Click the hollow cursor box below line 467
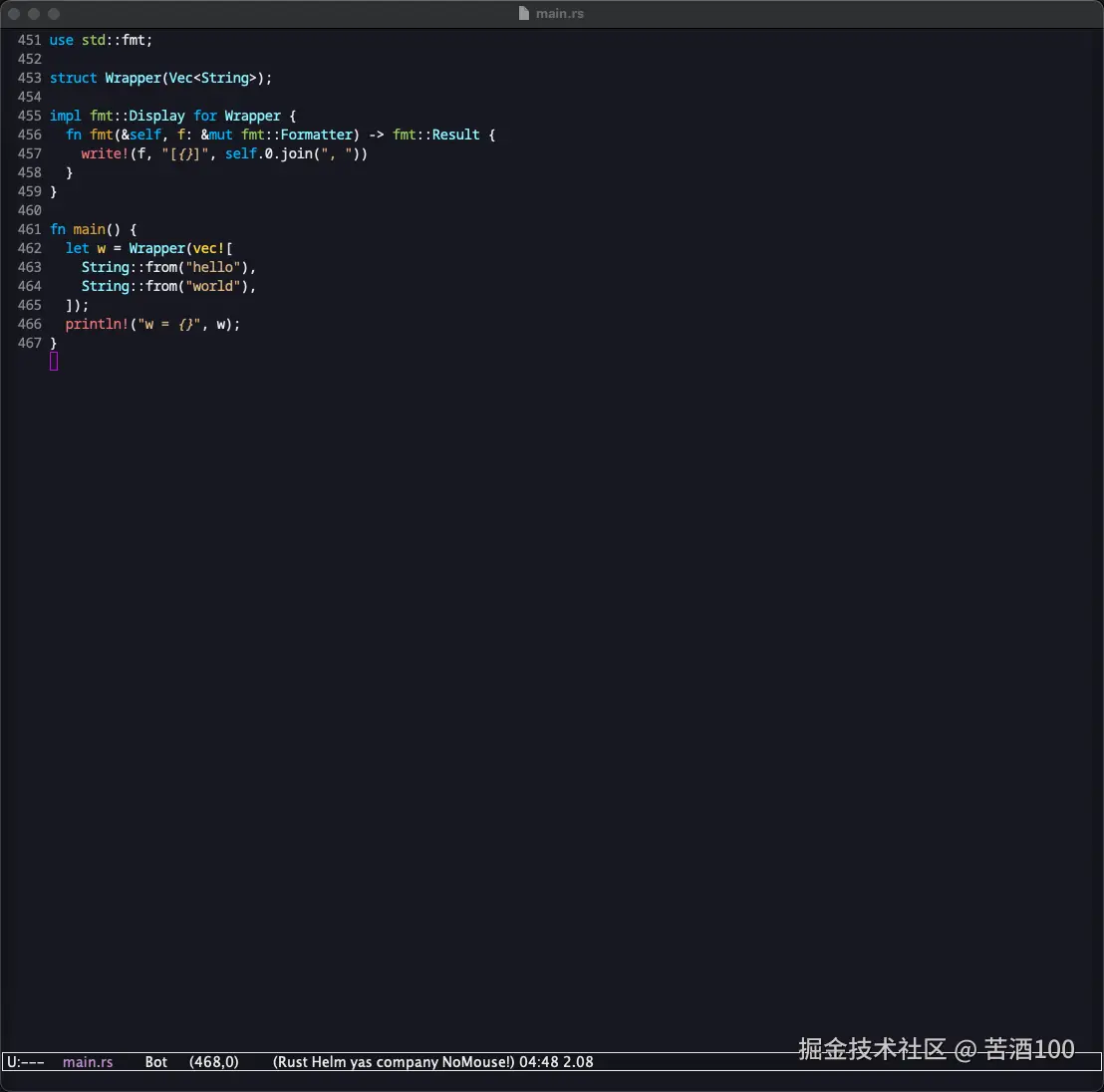The height and width of the screenshot is (1092, 1104). 54,362
